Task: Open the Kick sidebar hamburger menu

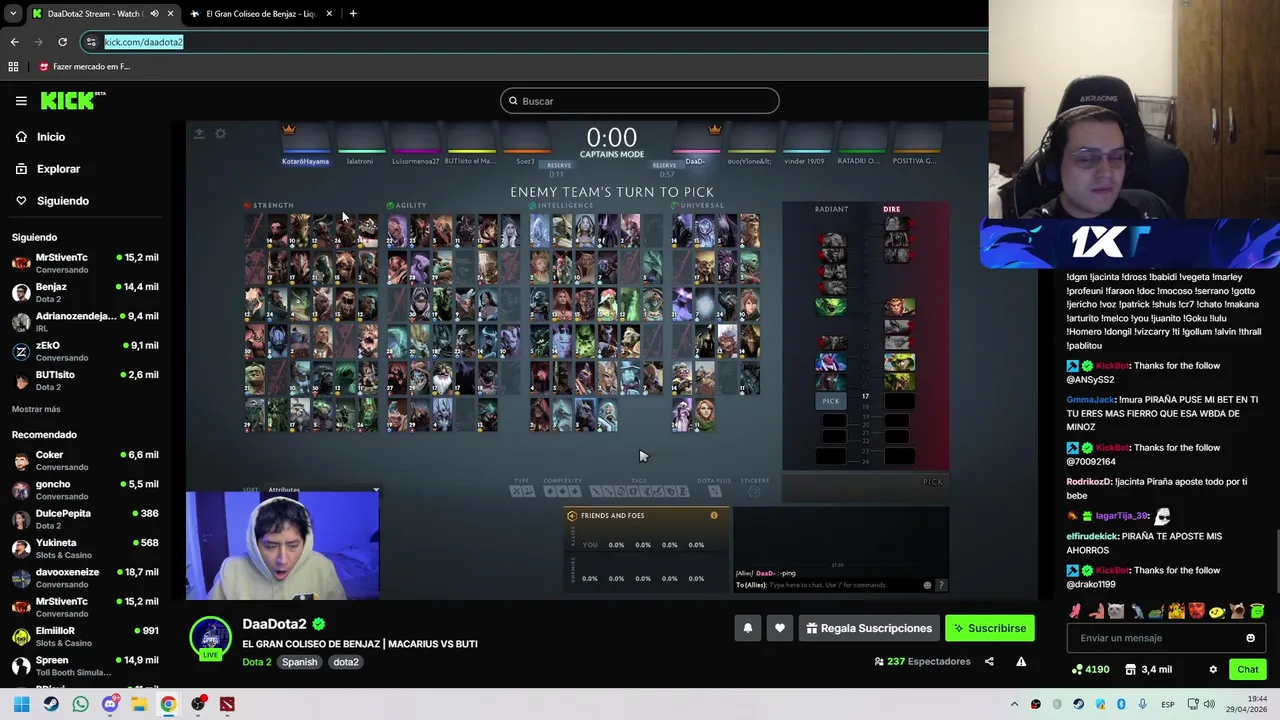Action: pyautogui.click(x=21, y=101)
